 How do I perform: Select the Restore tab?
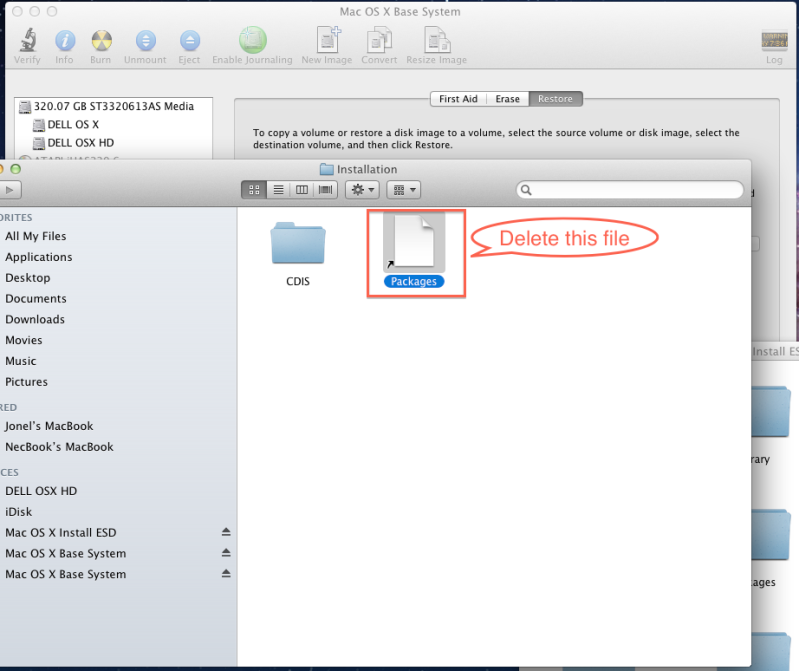point(555,99)
